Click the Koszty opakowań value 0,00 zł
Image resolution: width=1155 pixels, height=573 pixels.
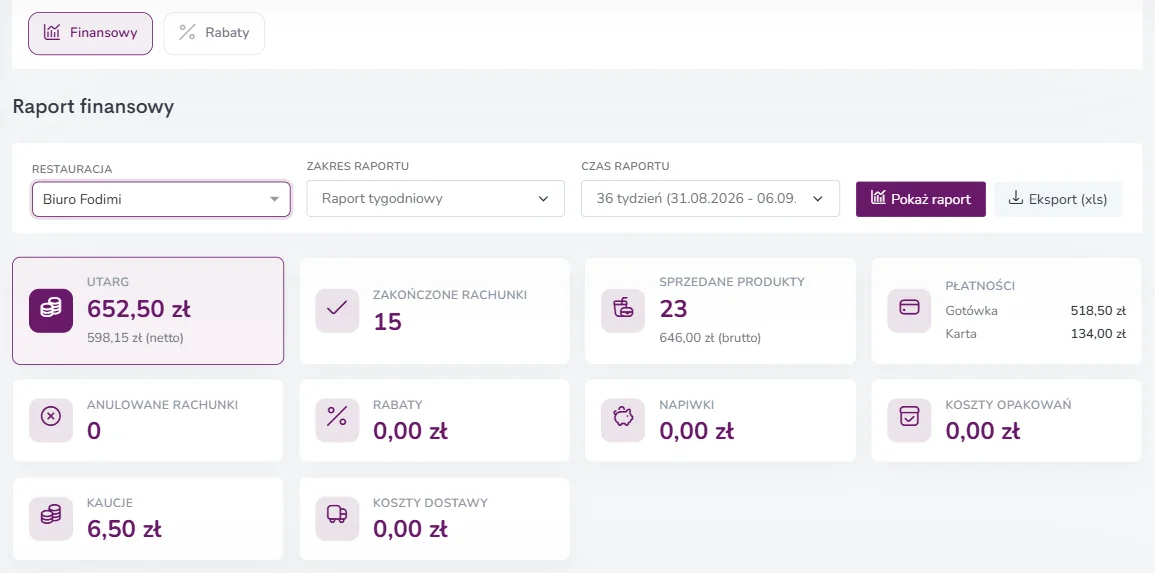(983, 431)
